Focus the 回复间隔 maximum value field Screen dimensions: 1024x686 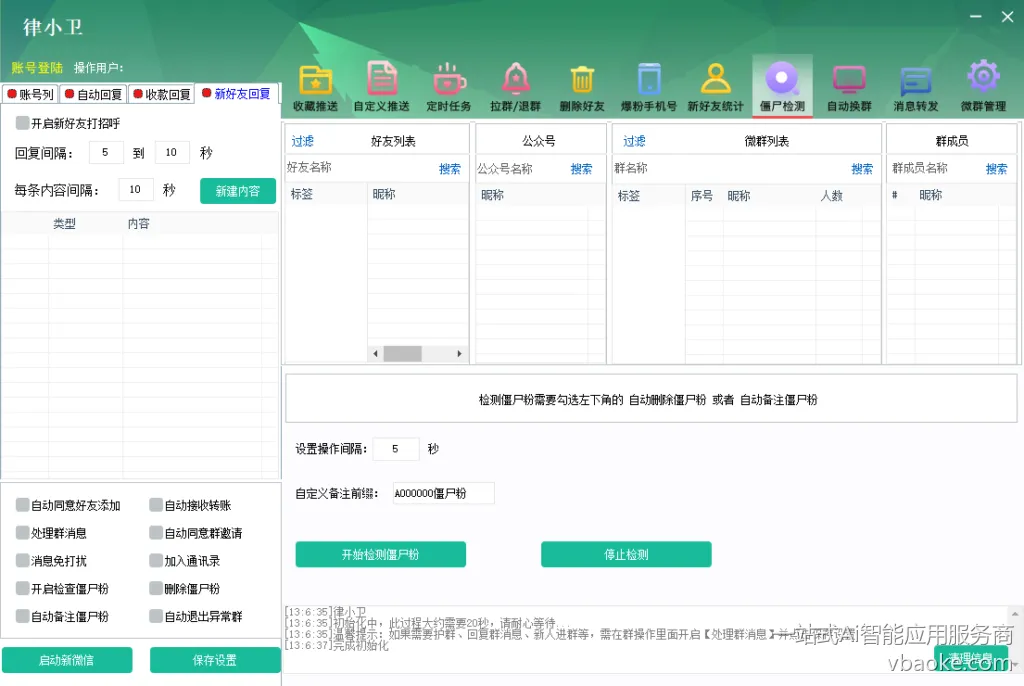172,152
